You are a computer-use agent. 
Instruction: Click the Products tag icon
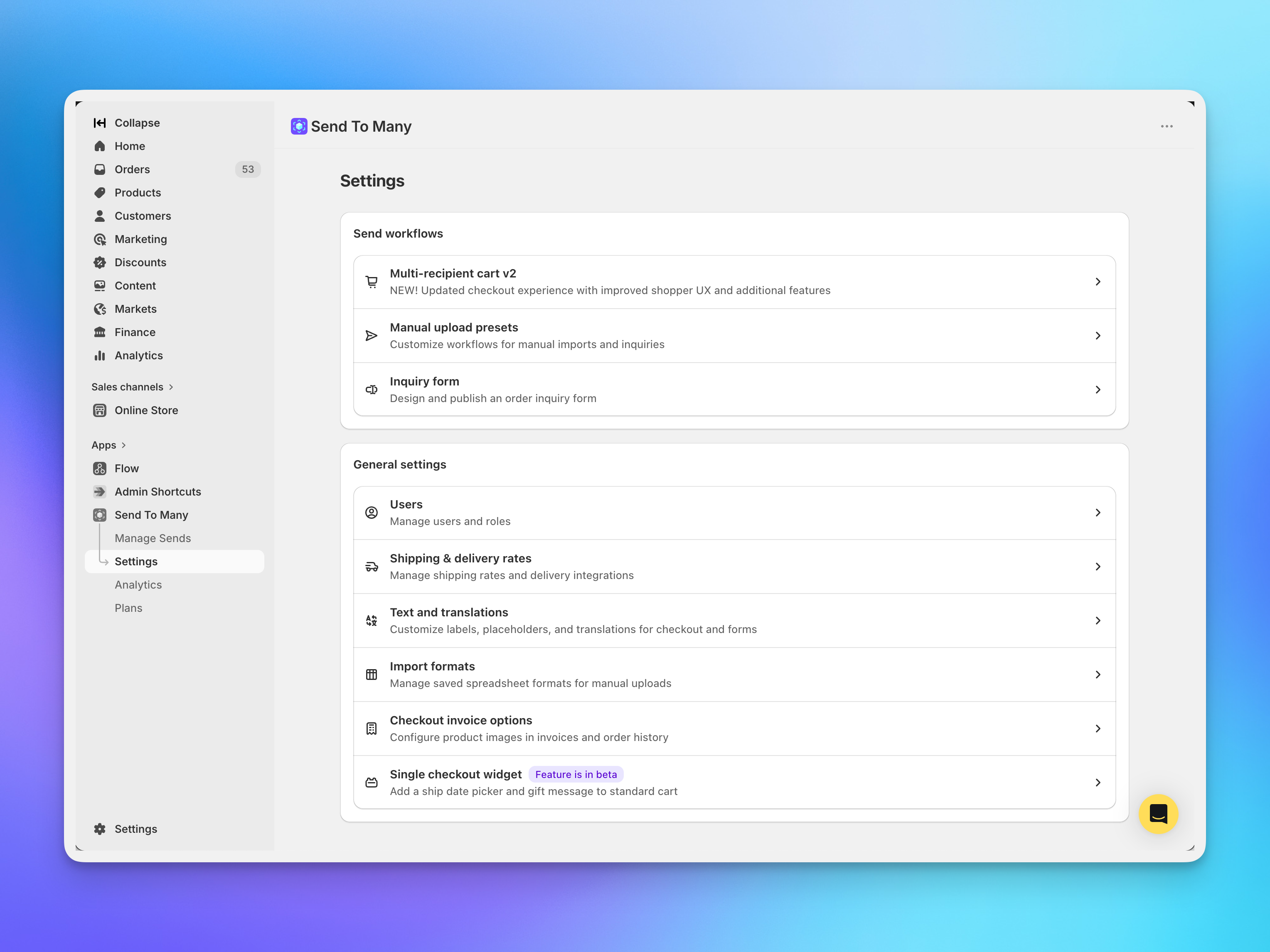99,193
